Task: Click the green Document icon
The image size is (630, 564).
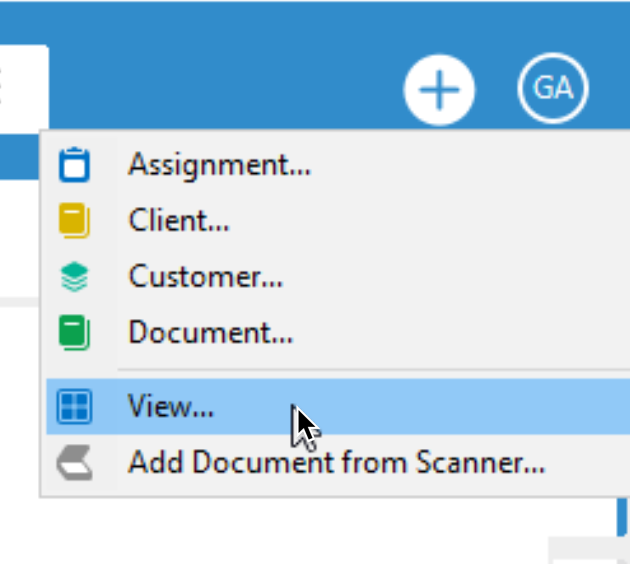Action: pyautogui.click(x=74, y=333)
